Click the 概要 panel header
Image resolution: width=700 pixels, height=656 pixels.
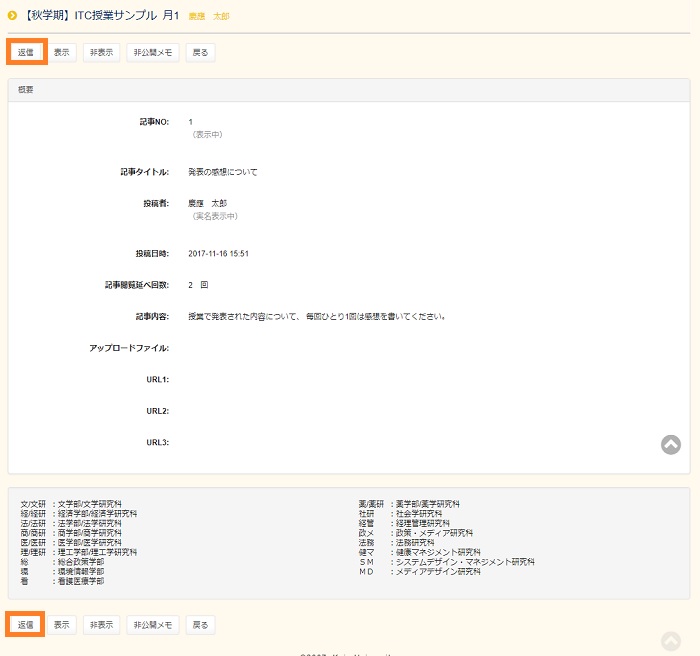tap(26, 90)
